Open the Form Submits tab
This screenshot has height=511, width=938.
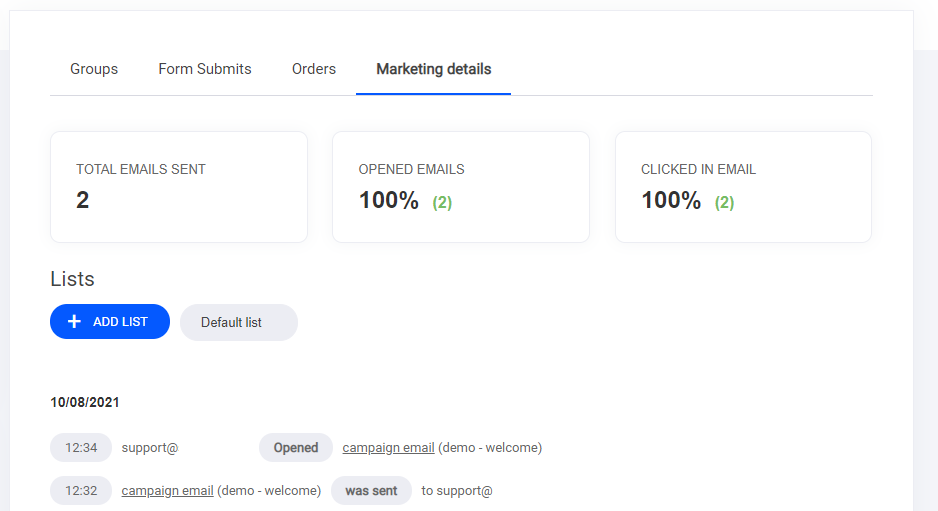point(205,69)
